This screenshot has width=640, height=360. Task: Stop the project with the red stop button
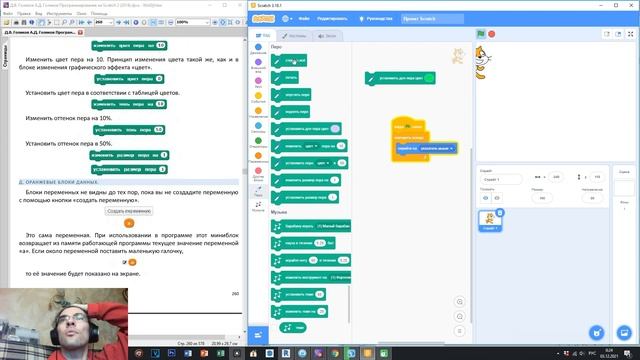tap(492, 34)
